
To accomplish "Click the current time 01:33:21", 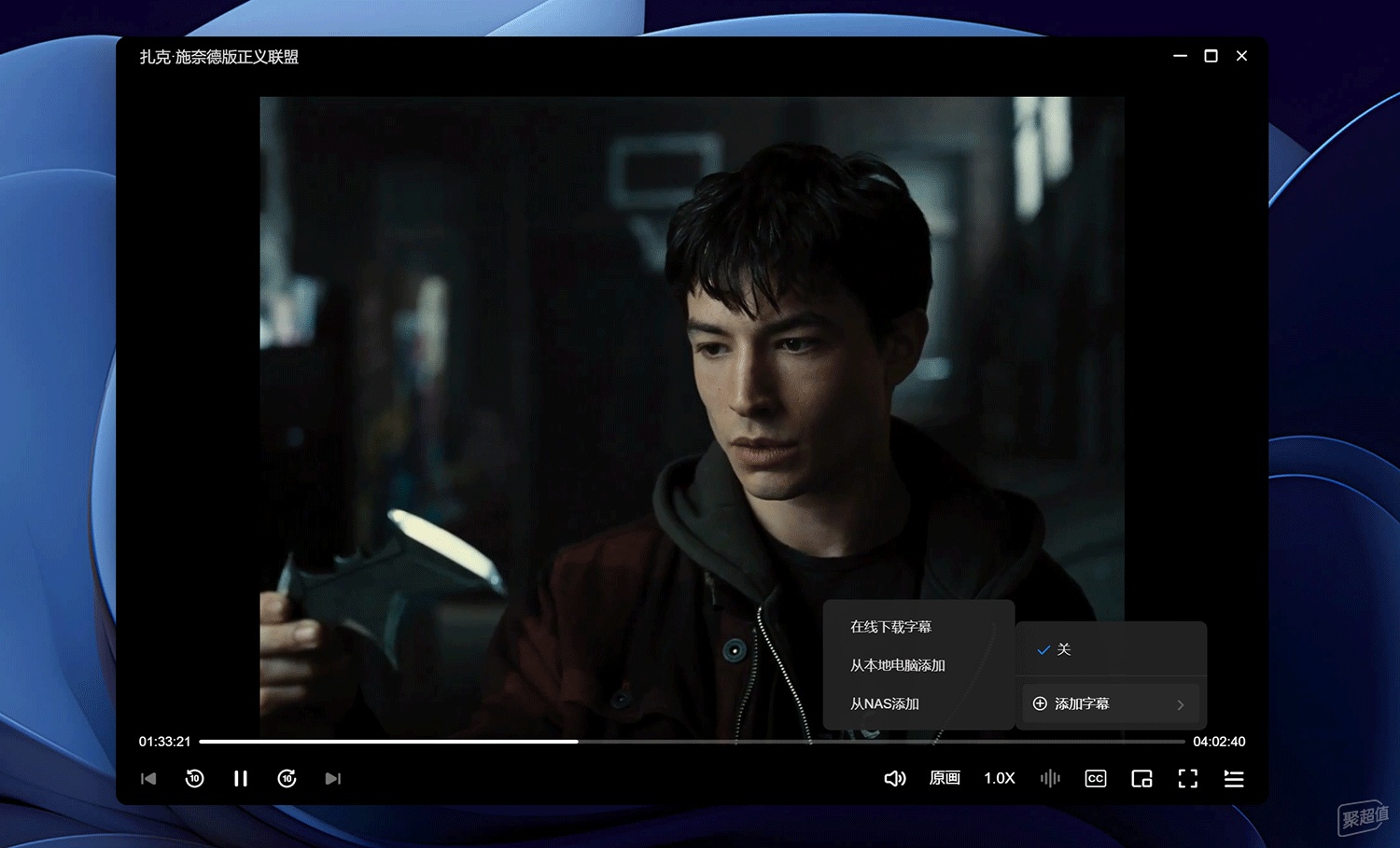I will click(x=164, y=742).
